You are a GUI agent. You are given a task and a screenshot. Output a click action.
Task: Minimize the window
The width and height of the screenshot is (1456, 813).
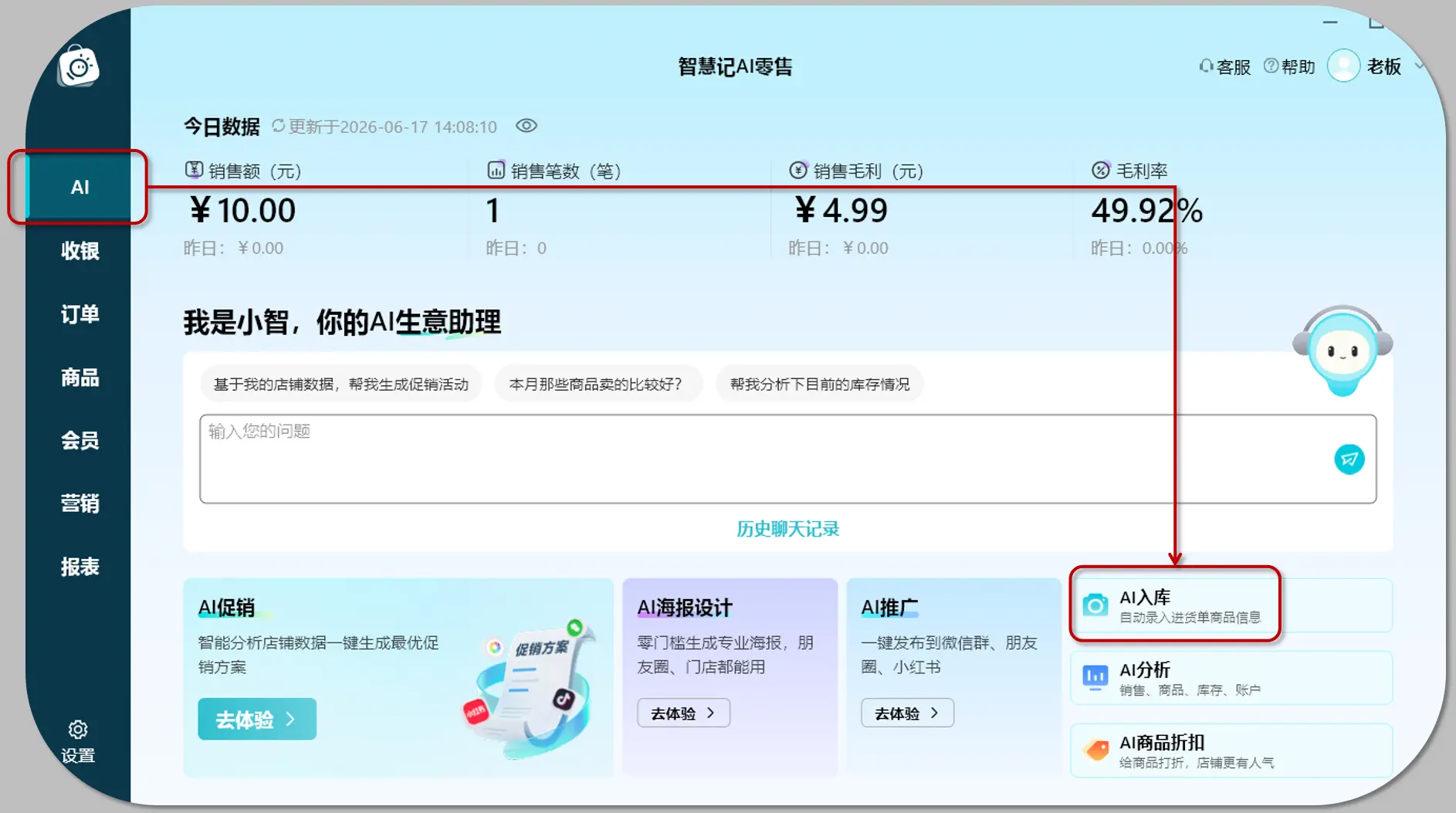[x=1329, y=22]
